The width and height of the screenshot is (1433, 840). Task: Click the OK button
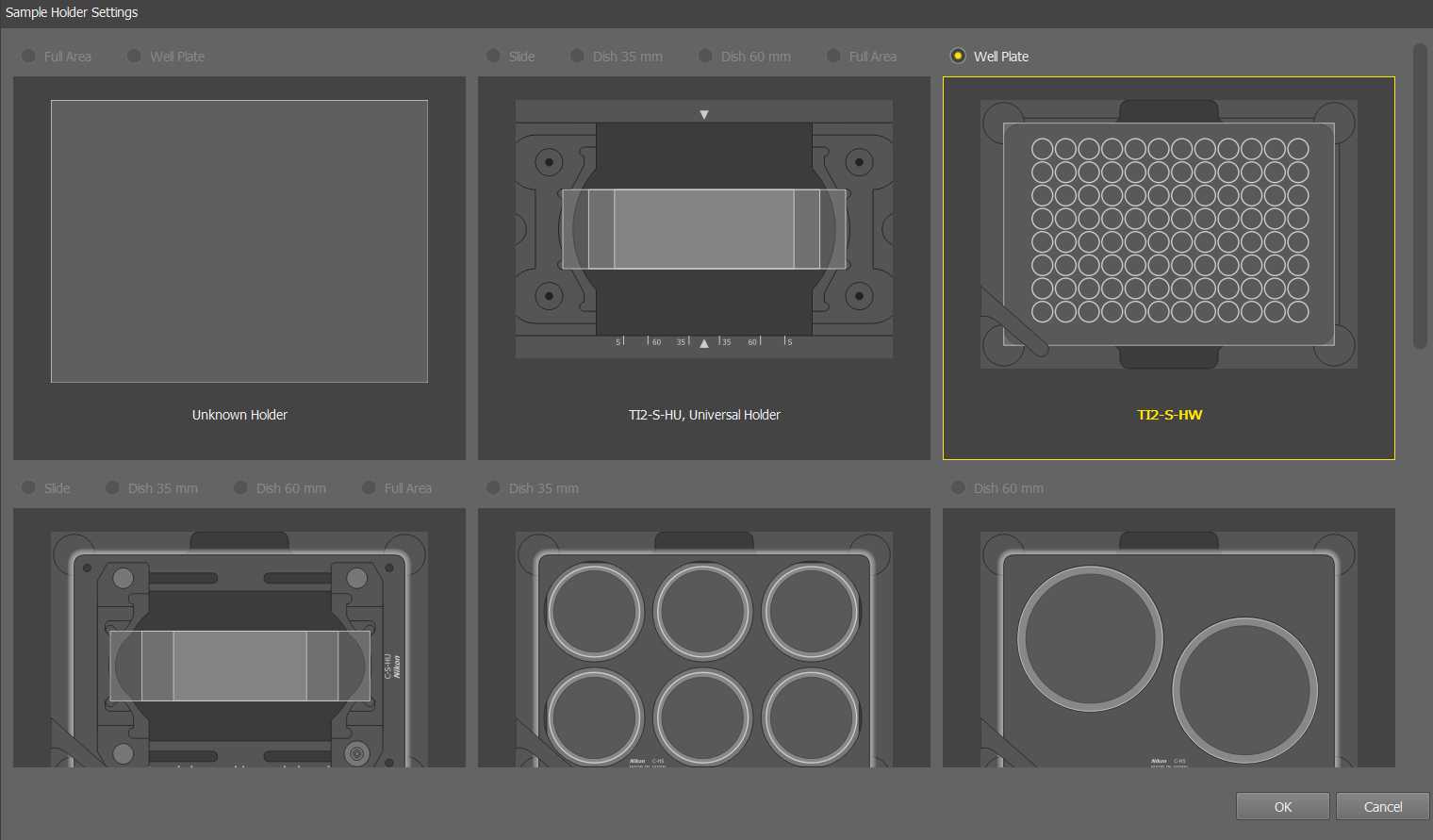pyautogui.click(x=1282, y=807)
